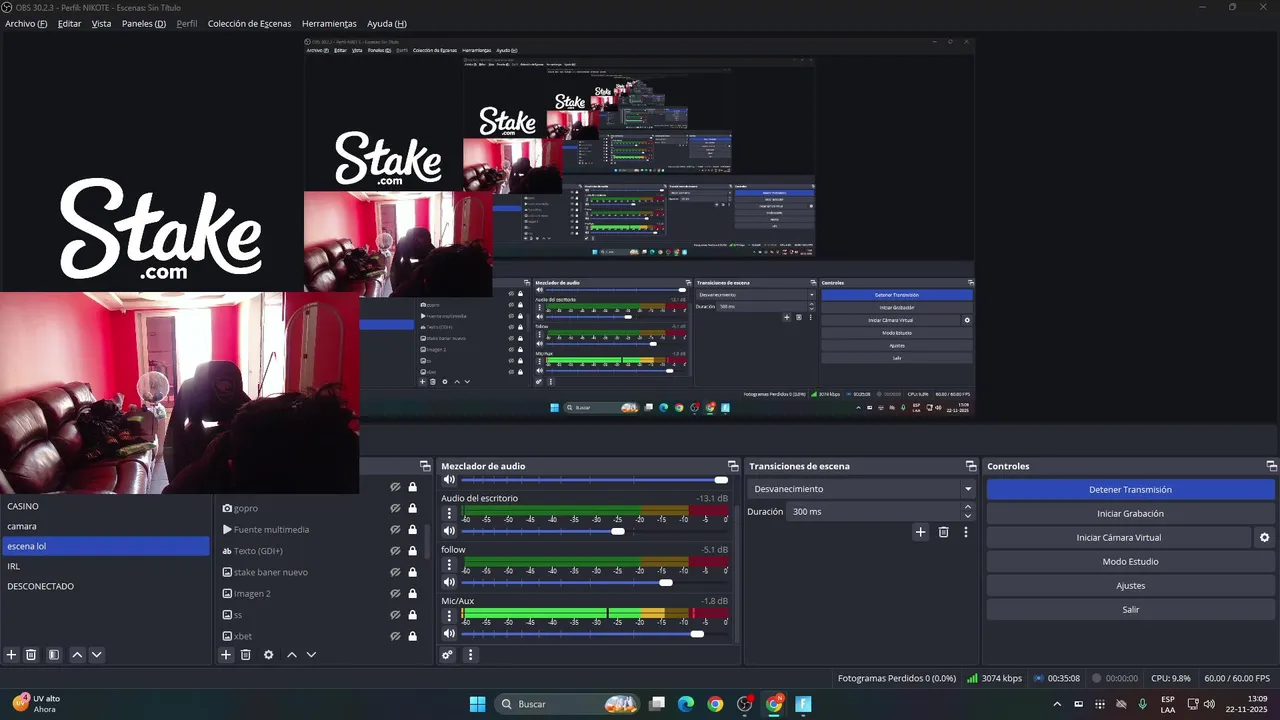The image size is (1280, 720).
Task: Open transition properties three-dot menu
Action: point(966,532)
